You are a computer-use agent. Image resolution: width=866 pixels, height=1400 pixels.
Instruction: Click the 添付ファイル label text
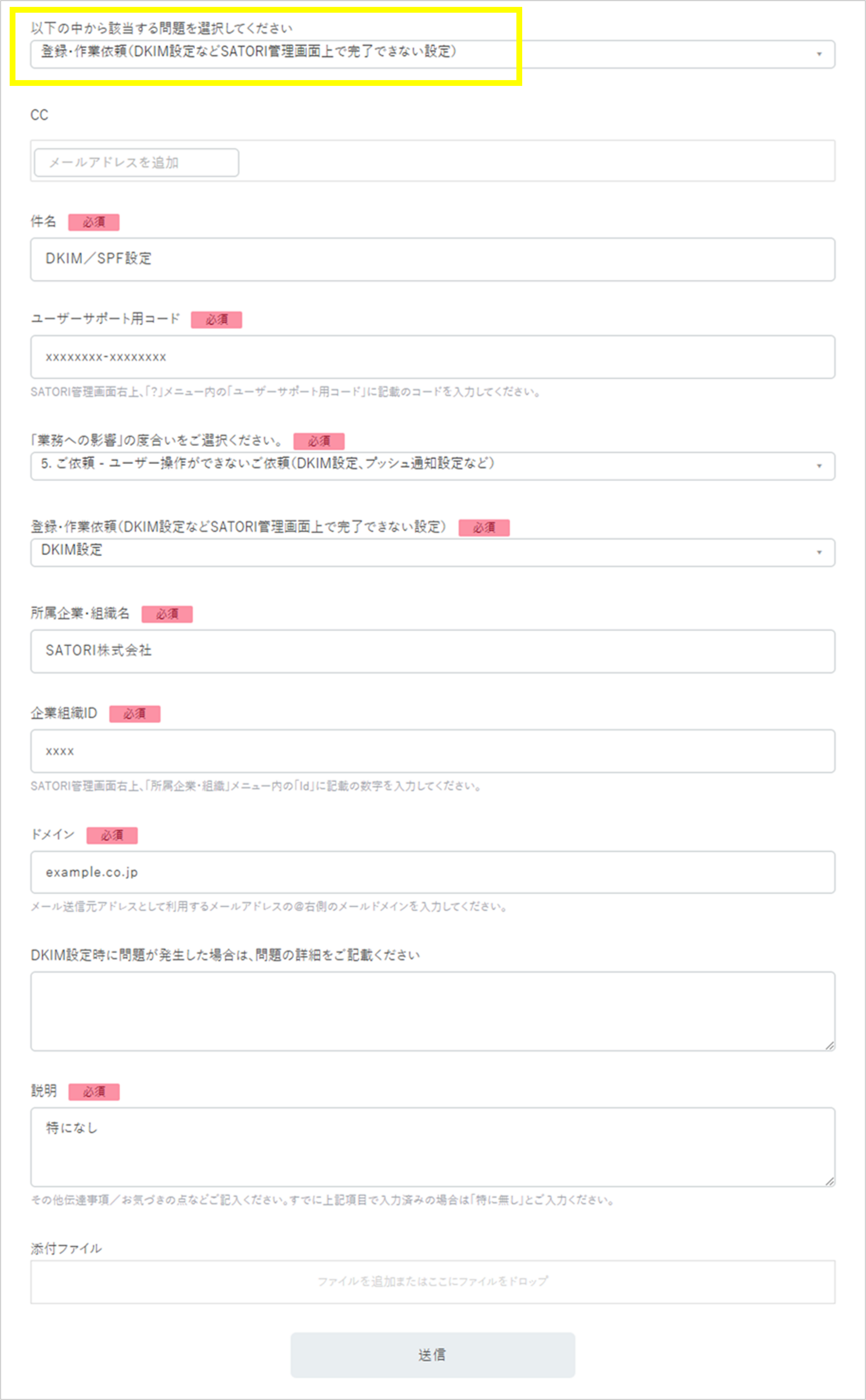[67, 1249]
